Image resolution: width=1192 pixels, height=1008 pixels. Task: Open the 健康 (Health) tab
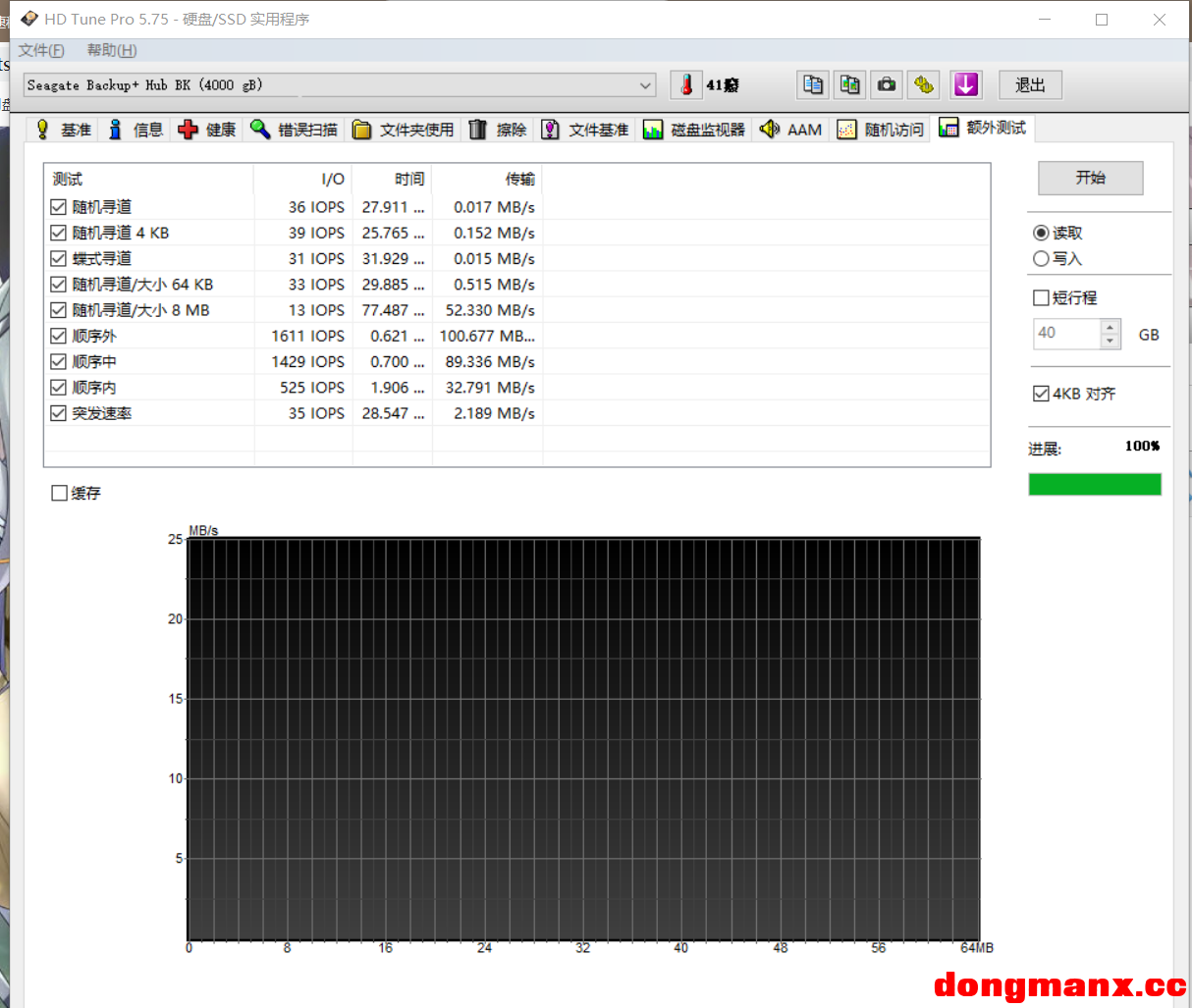pos(207,130)
